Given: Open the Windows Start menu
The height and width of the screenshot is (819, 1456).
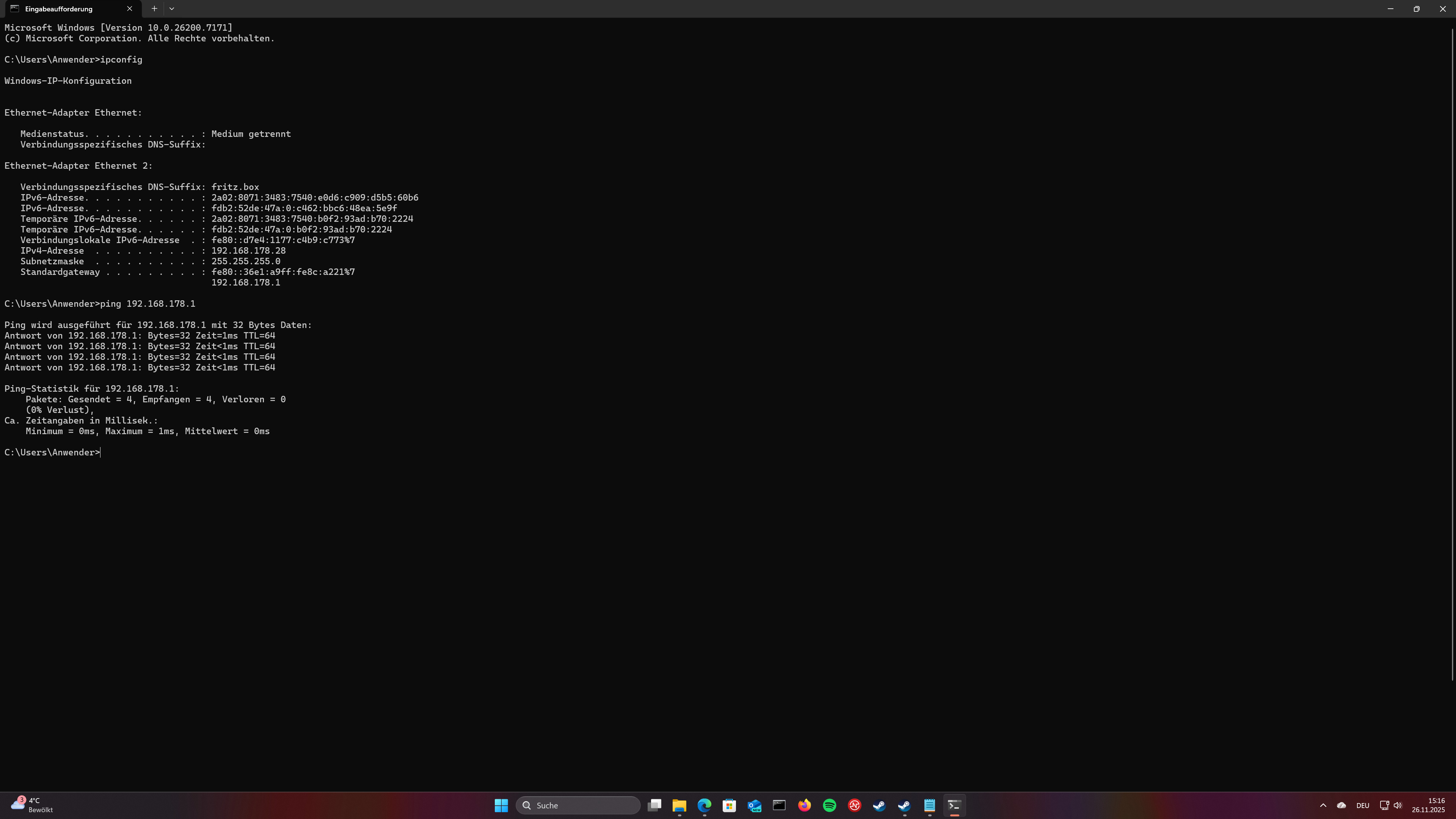Looking at the screenshot, I should tap(501, 805).
